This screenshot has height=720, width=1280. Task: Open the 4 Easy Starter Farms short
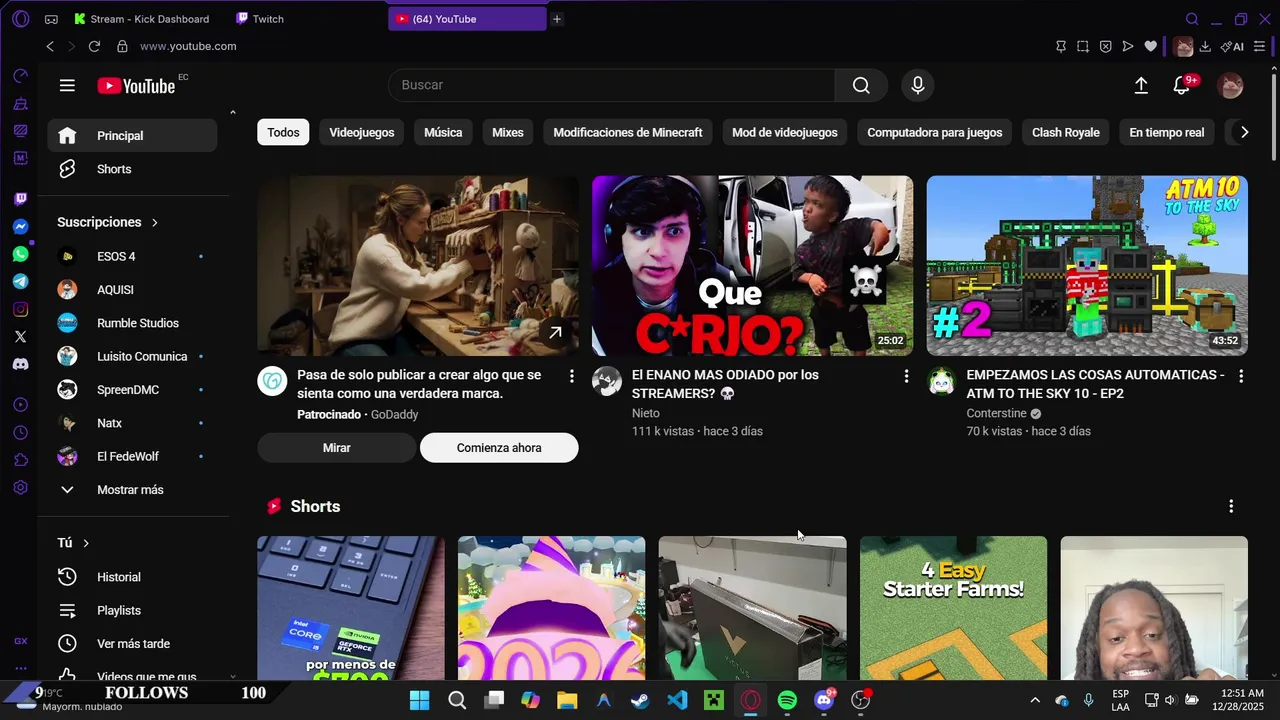953,608
